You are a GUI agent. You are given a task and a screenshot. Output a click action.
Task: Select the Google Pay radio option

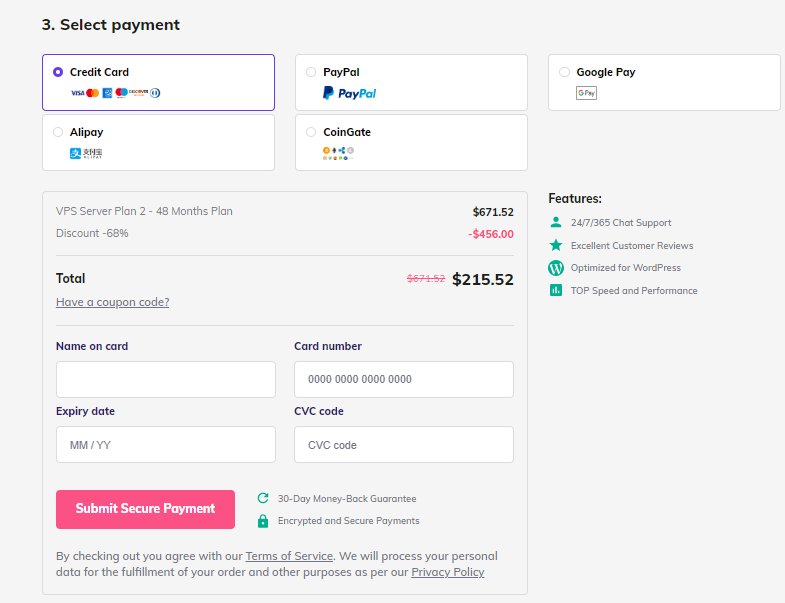point(565,72)
